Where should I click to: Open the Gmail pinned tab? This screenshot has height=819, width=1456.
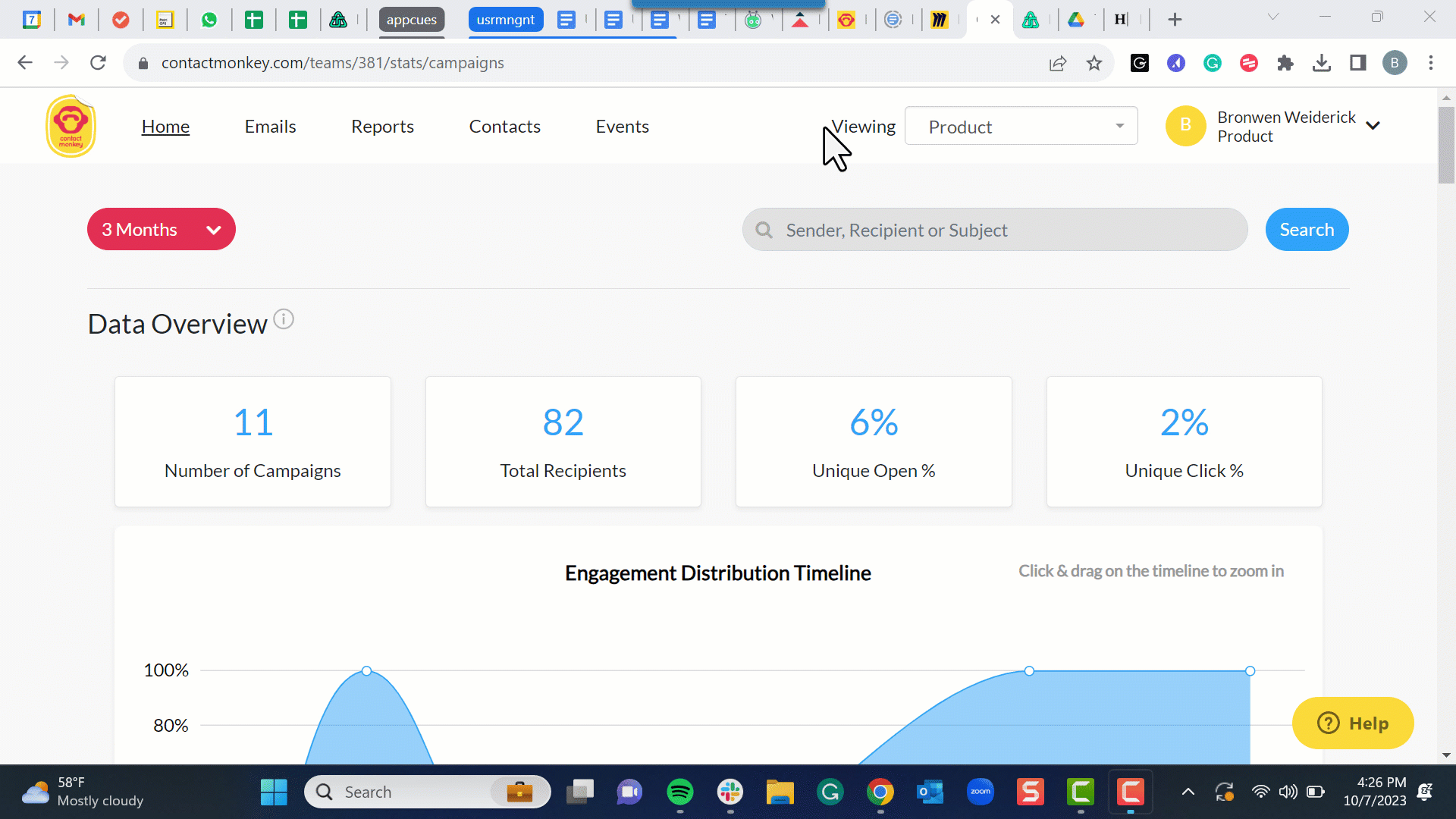77,20
